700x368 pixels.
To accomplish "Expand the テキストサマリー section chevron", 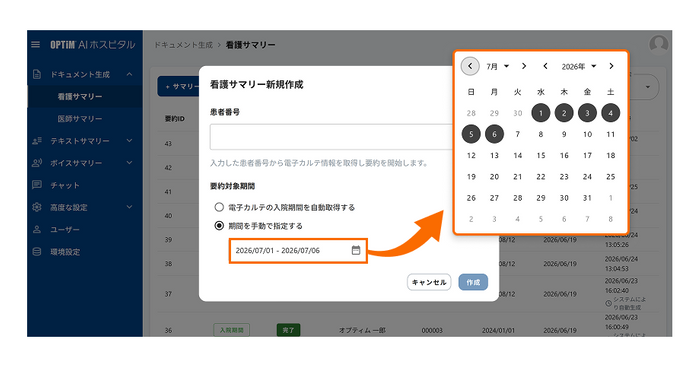I will [x=129, y=141].
